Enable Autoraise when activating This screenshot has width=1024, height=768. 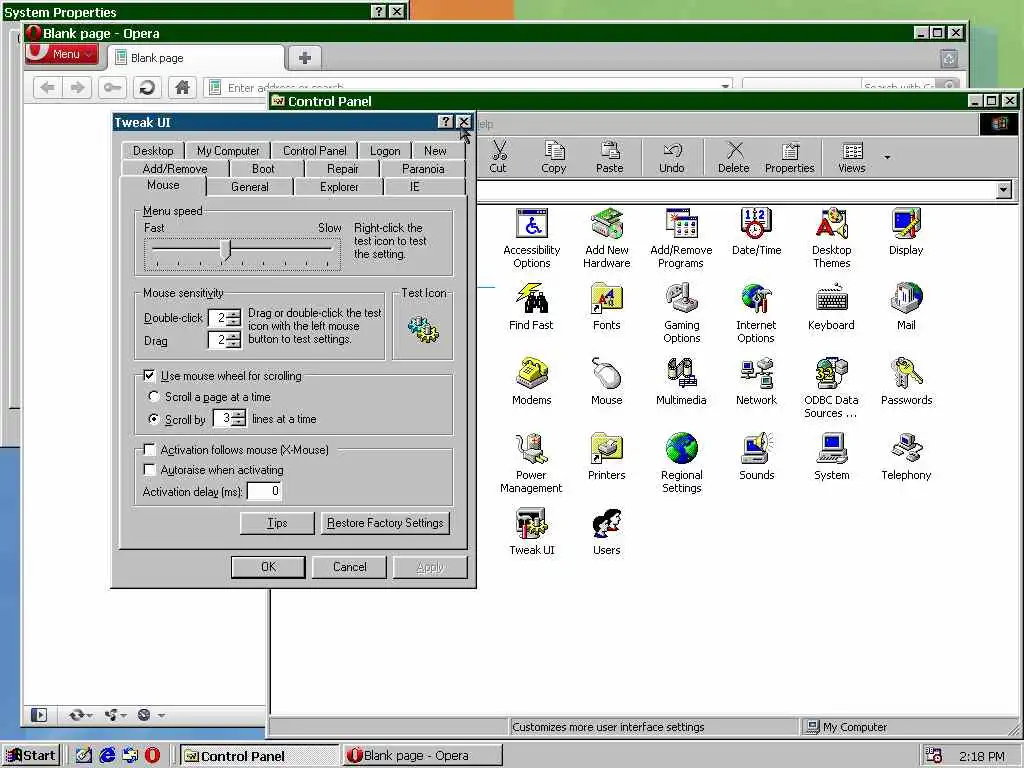(x=150, y=470)
